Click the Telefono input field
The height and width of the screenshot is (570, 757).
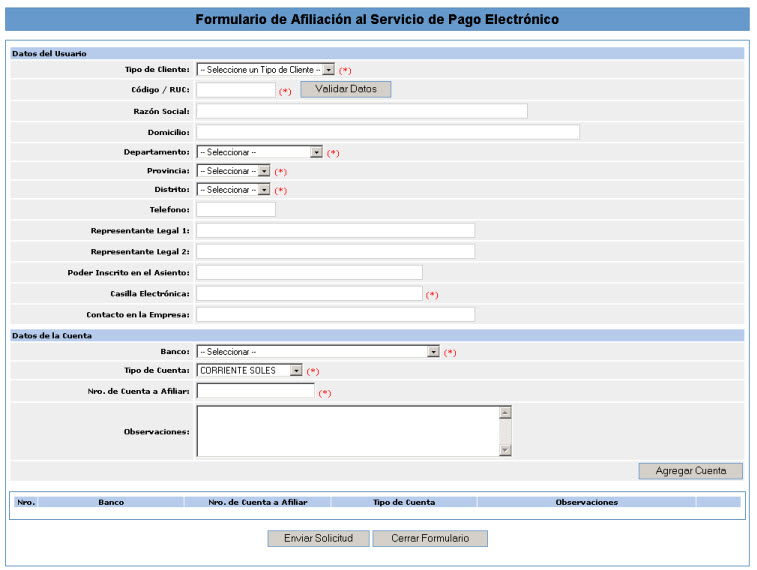236,209
